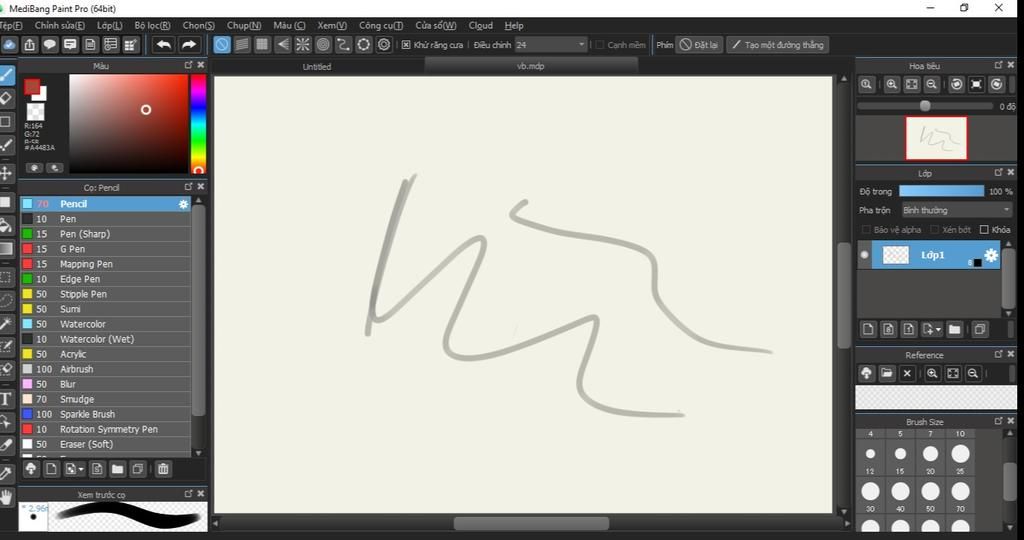Create a new layer in layer panel

(x=868, y=329)
